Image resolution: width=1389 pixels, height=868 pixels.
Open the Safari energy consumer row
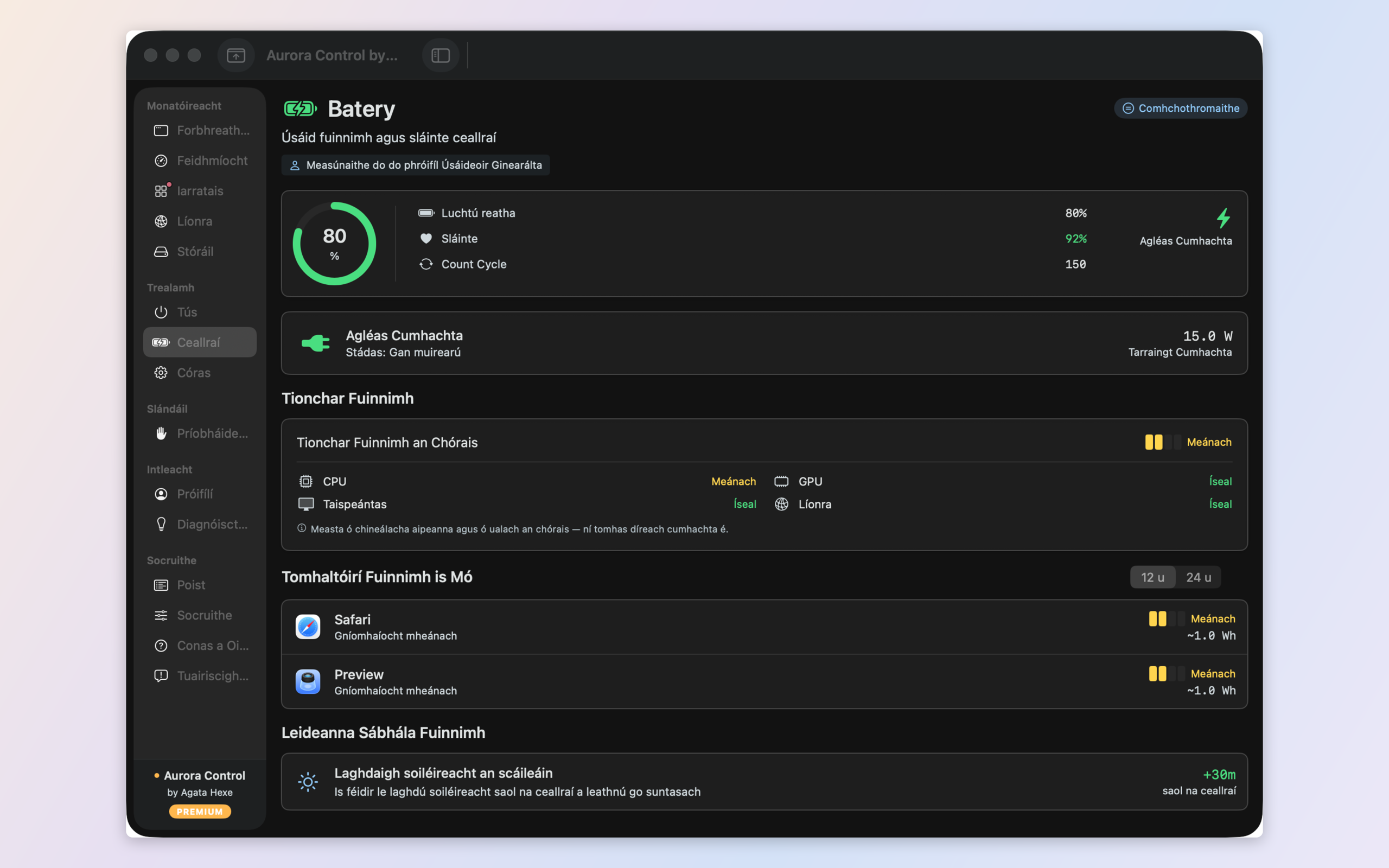click(x=764, y=627)
